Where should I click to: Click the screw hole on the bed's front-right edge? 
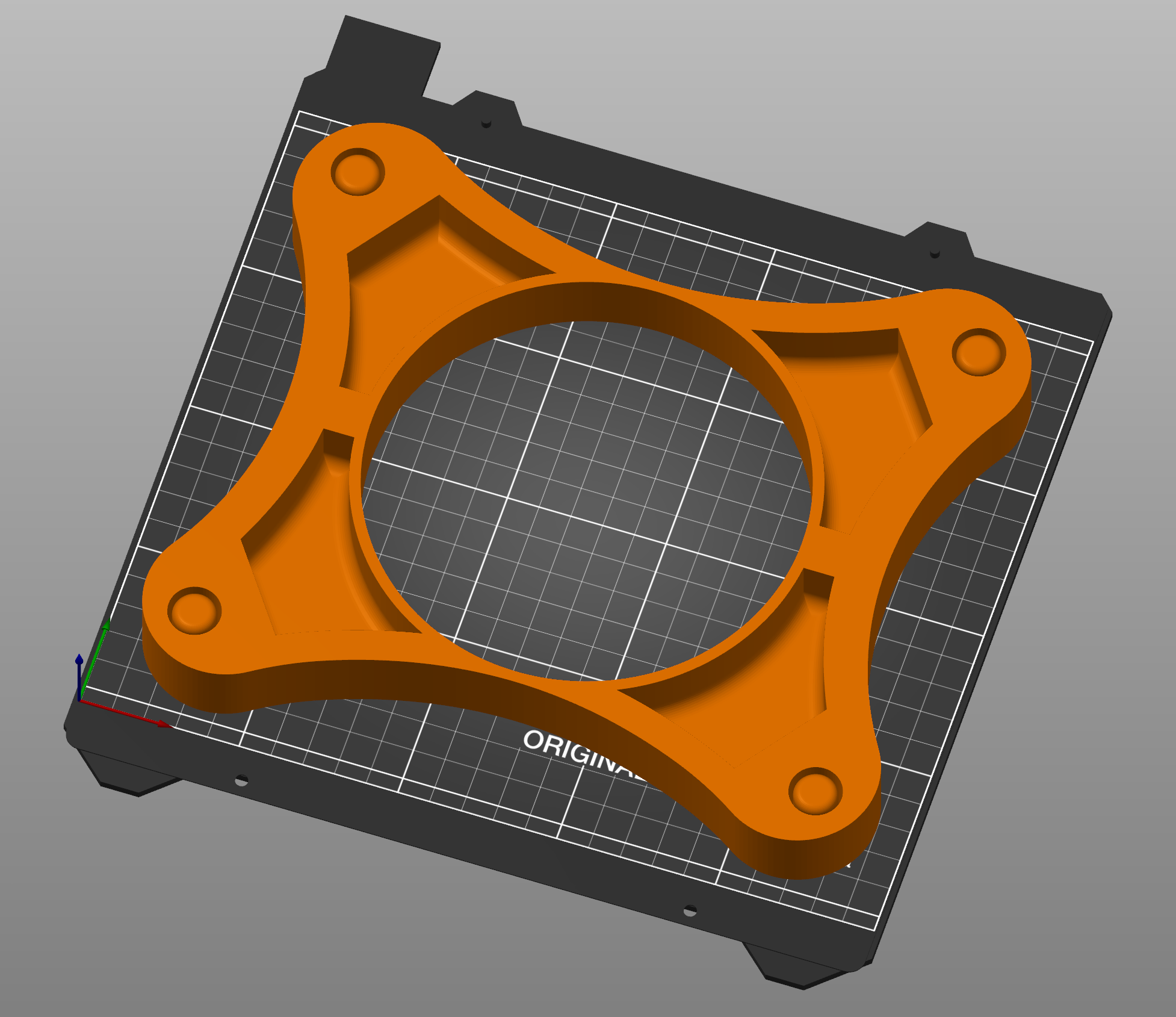click(x=690, y=910)
